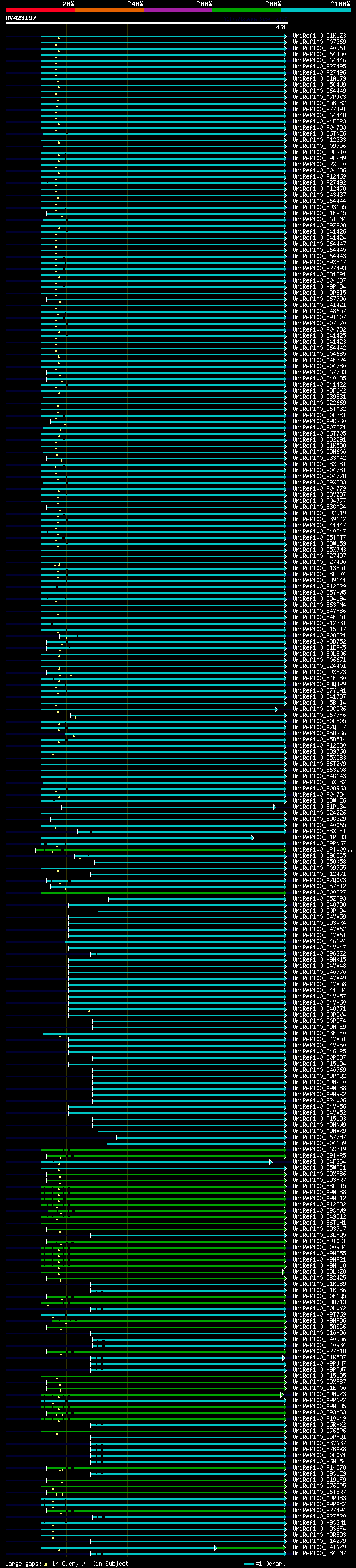Image resolution: width=356 pixels, height=1568 pixels.
Task: Click the white query sequence ruler bar
Action: coord(146,23)
